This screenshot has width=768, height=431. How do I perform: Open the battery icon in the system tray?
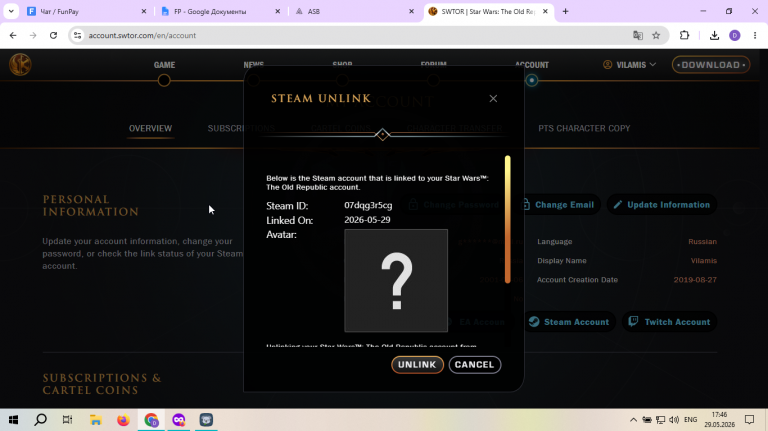pos(647,420)
